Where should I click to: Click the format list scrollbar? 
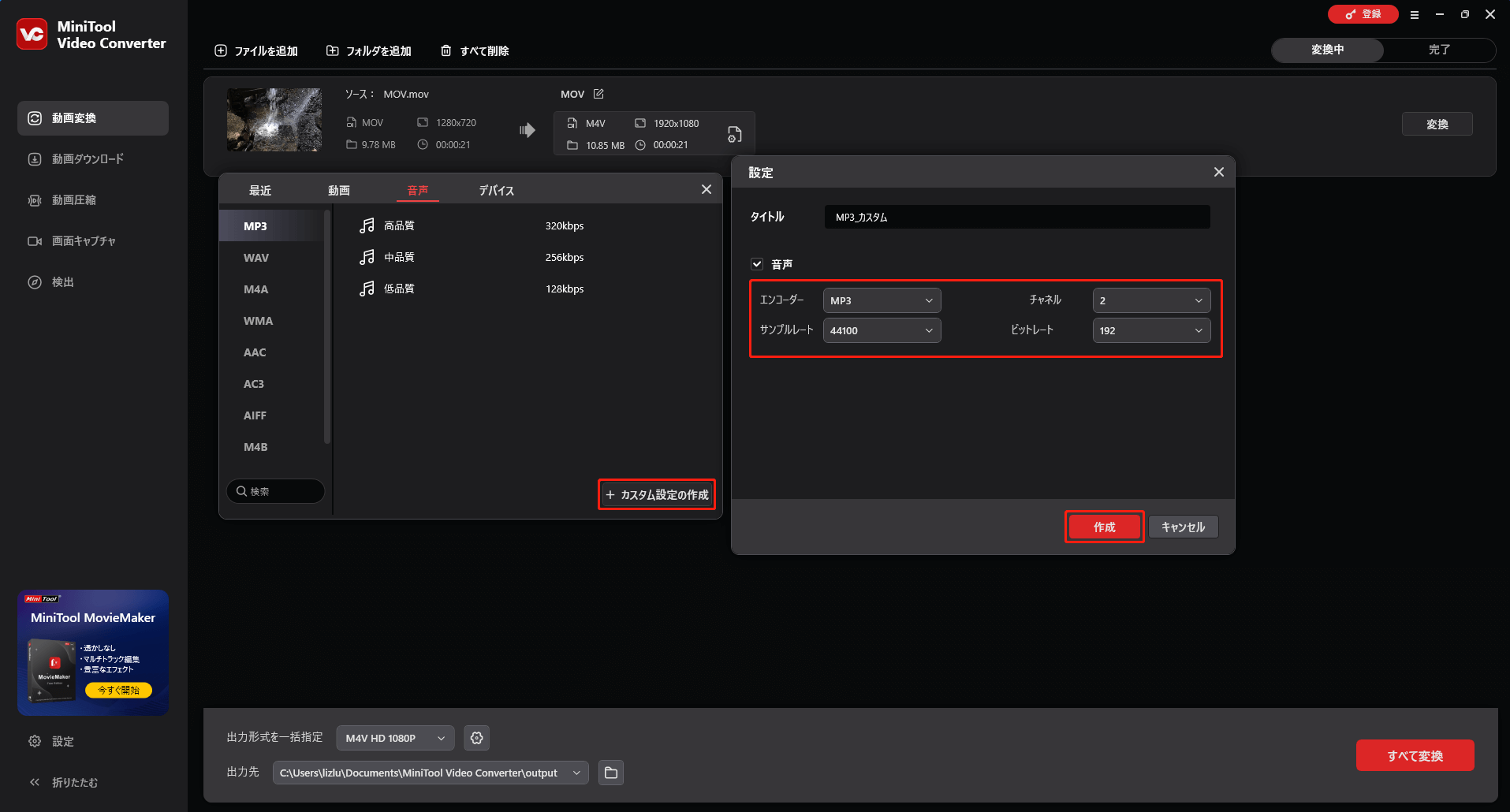pos(327,326)
